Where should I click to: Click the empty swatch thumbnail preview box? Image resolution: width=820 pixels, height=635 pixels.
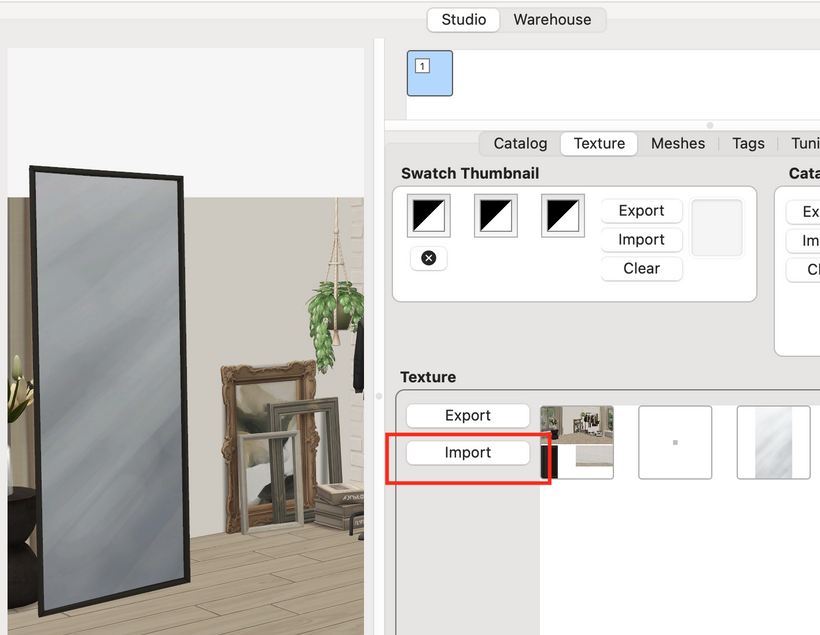(717, 227)
